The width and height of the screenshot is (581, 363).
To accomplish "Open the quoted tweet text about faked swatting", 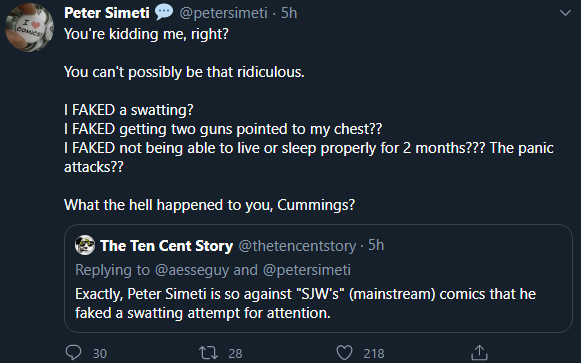I will (305, 303).
